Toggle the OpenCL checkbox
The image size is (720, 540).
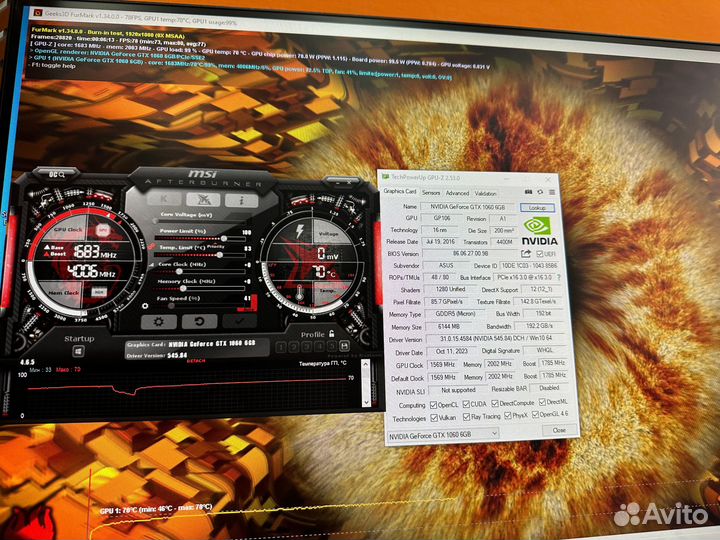click(x=433, y=405)
